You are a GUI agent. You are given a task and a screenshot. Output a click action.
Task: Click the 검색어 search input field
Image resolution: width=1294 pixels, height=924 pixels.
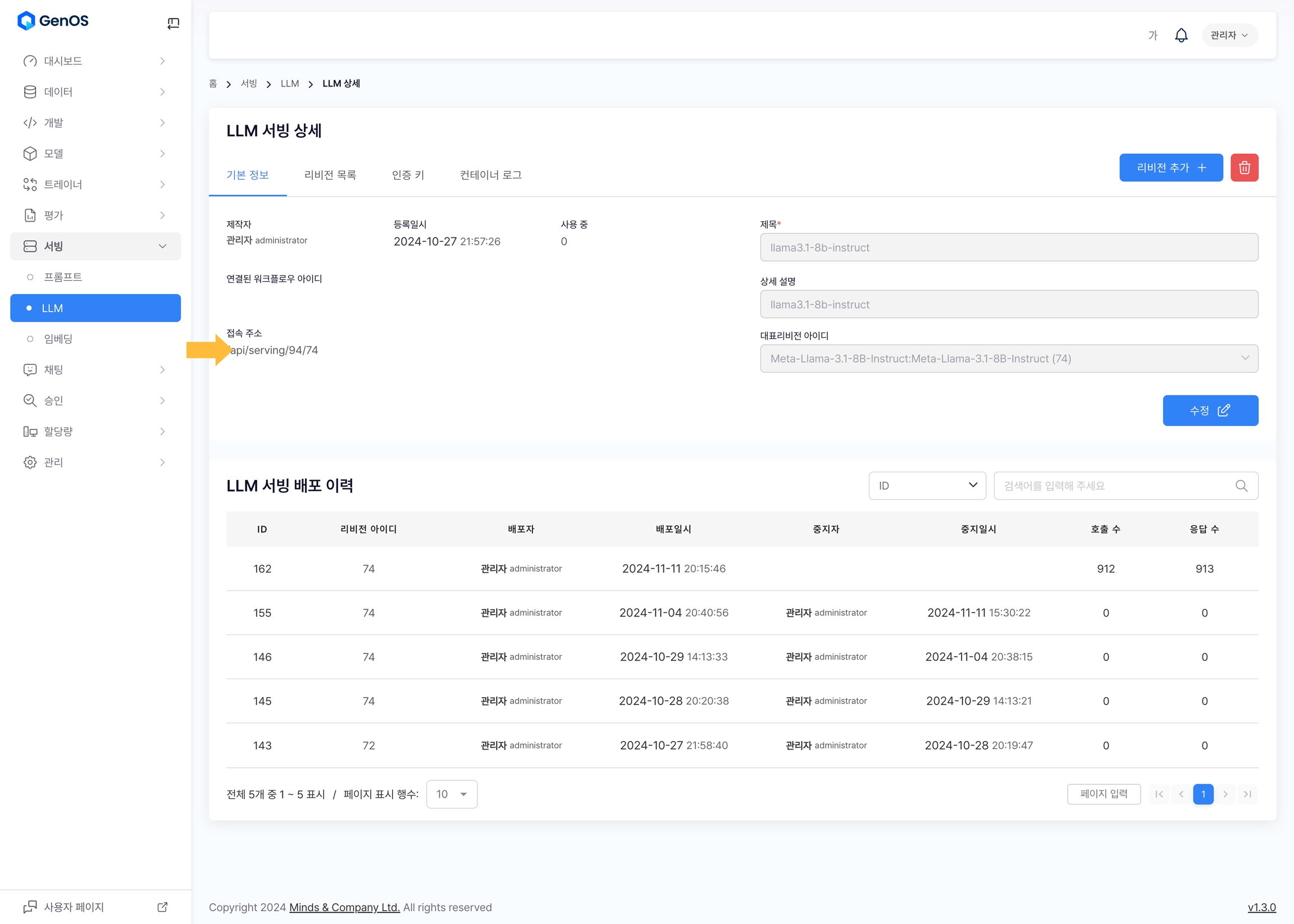pos(1110,486)
